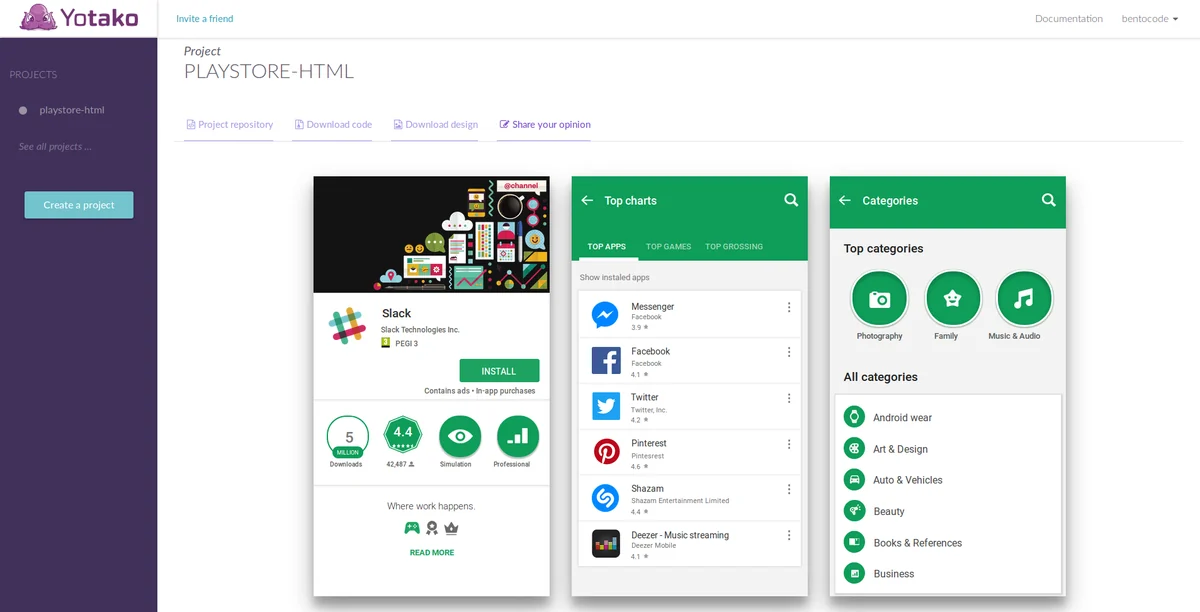Viewport: 1200px width, 612px height.
Task: Click the Android wear label
Action: click(x=902, y=418)
